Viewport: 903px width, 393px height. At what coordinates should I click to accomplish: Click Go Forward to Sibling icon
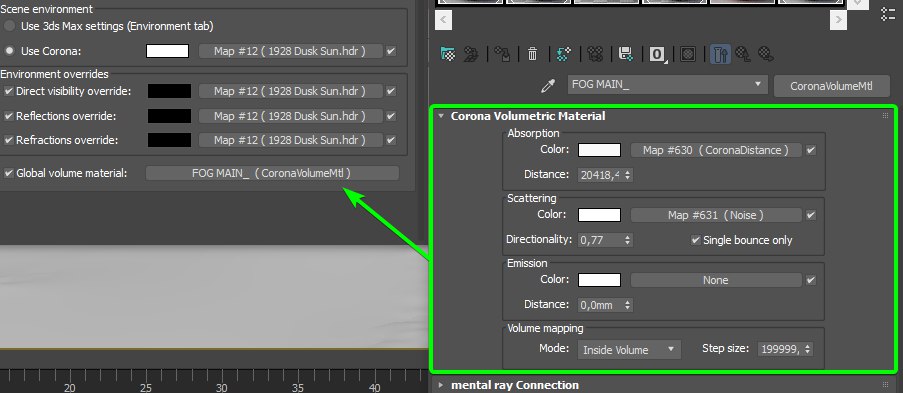(765, 54)
